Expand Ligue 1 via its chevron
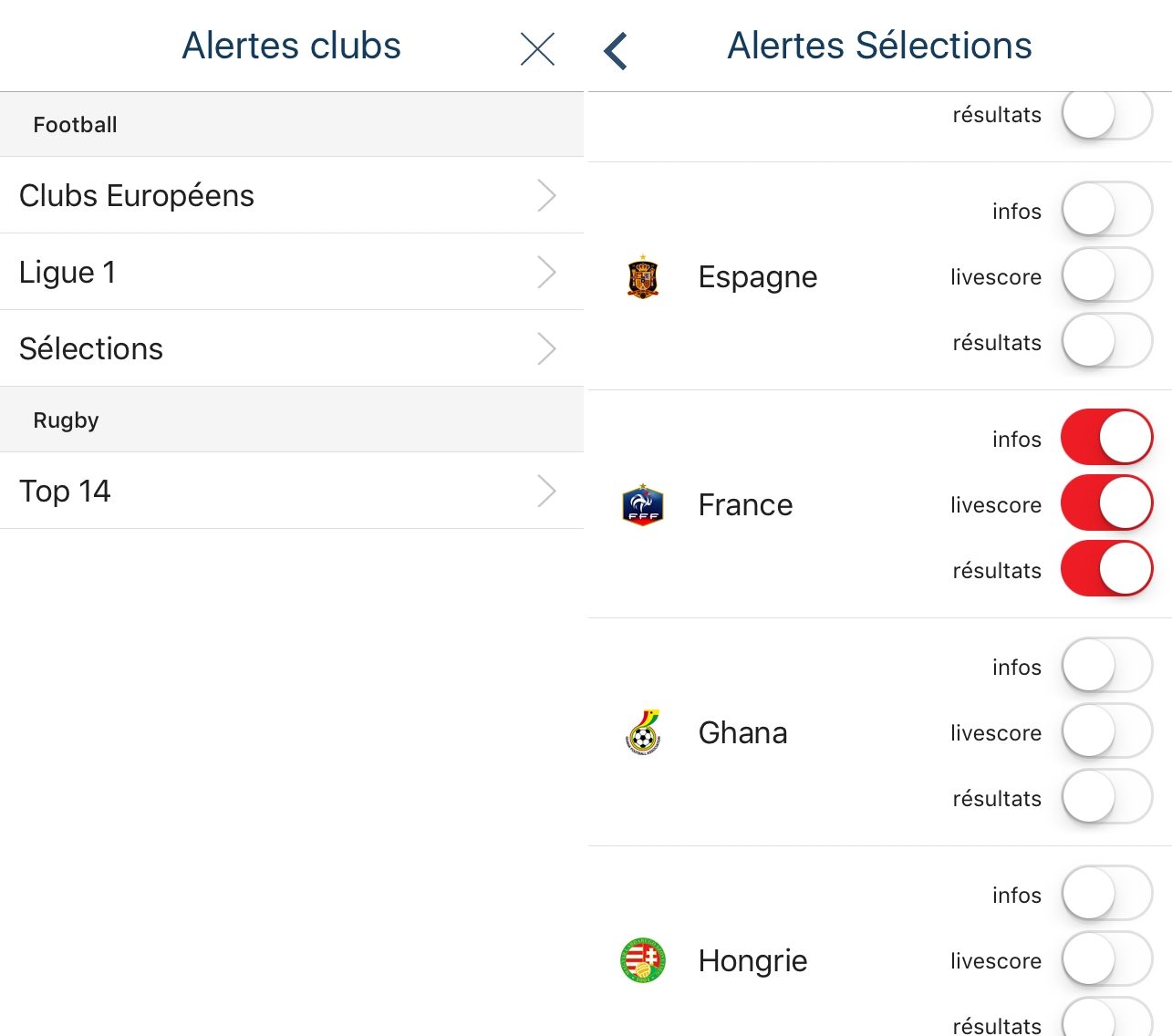The width and height of the screenshot is (1172, 1036). 546,272
